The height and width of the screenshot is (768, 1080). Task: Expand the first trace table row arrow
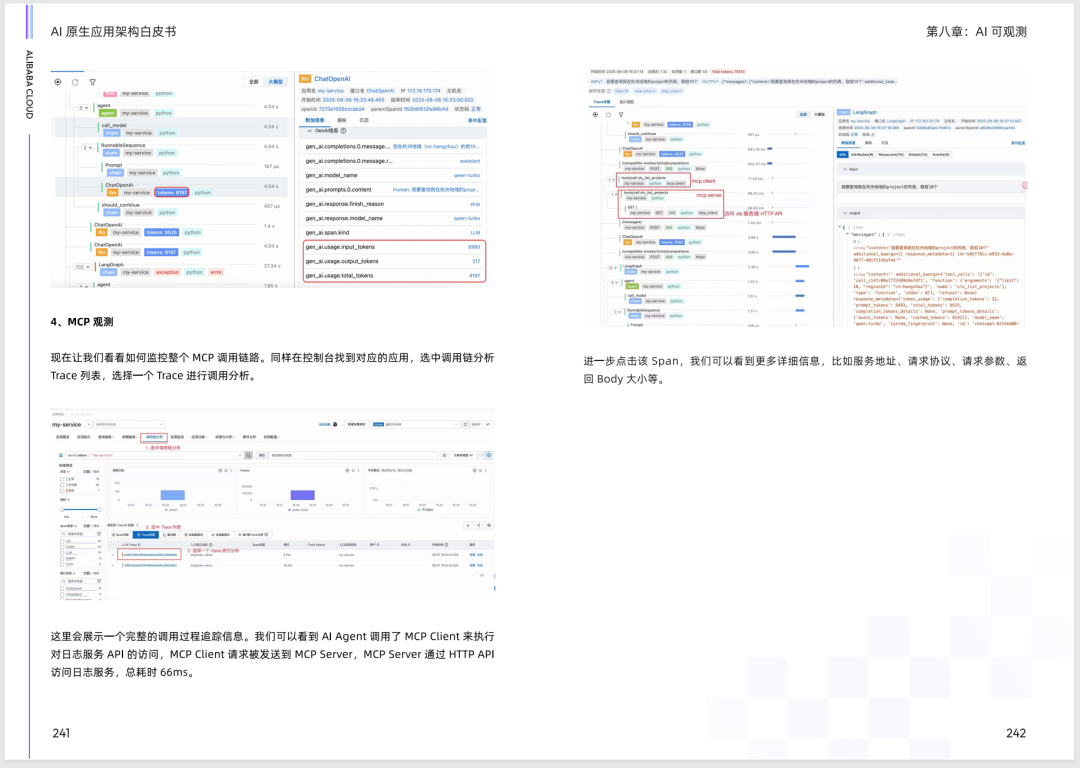[112, 554]
